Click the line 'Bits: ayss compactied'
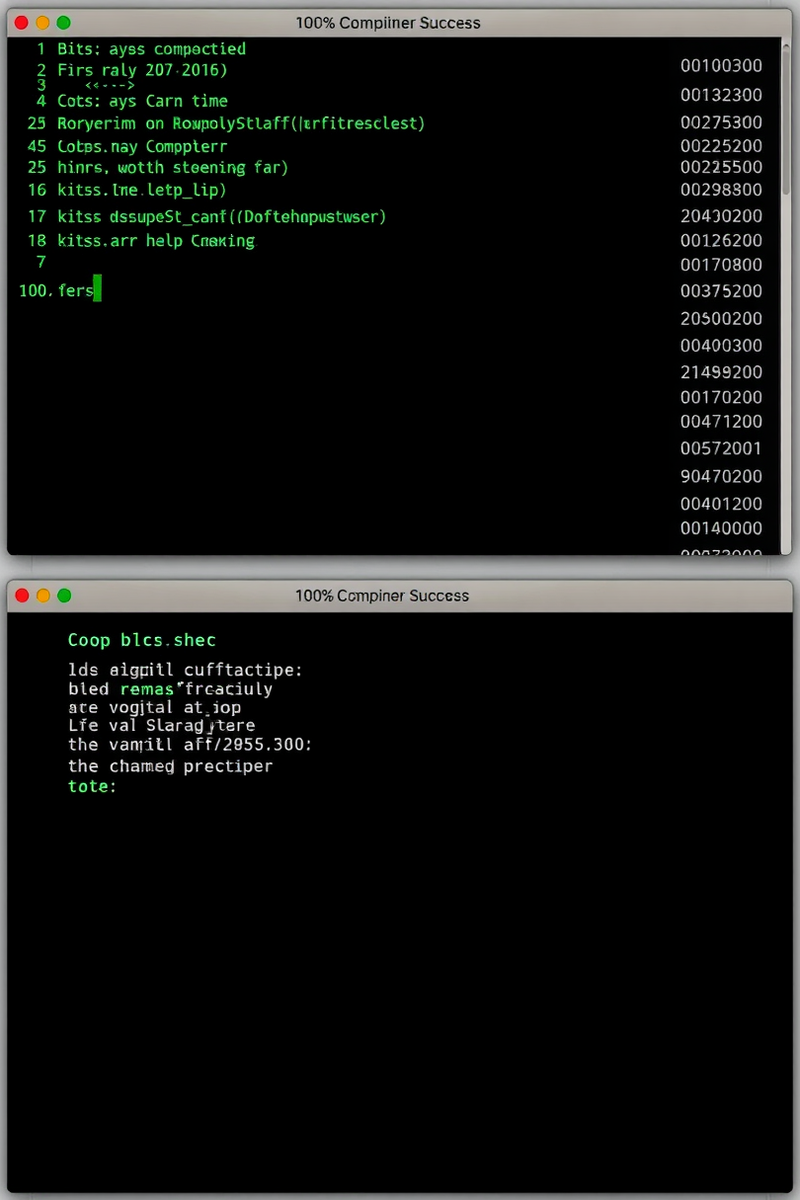The image size is (800, 1200). point(151,49)
